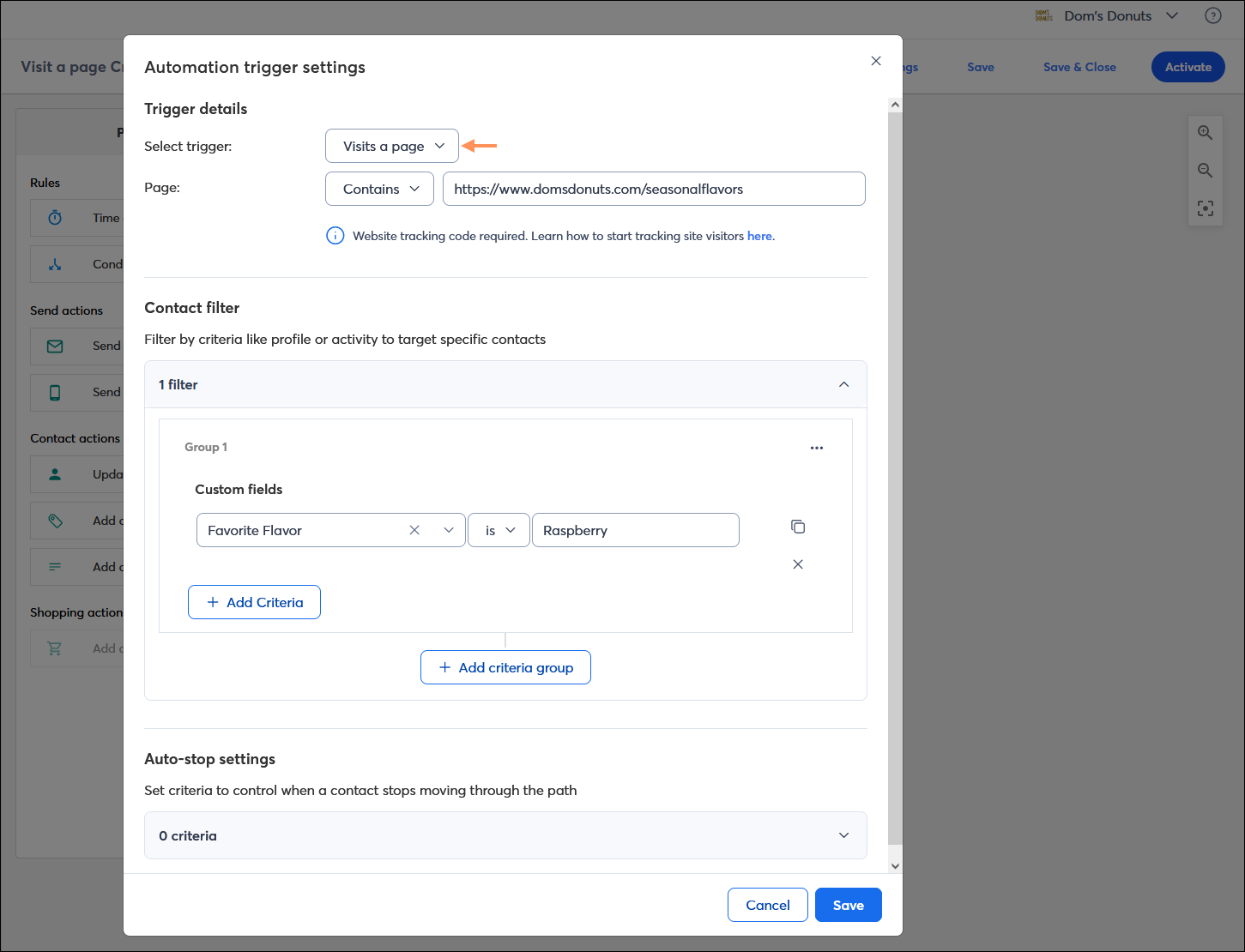The width and height of the screenshot is (1245, 952).
Task: Expand the 0 criteria auto-stop section
Action: coord(844,835)
